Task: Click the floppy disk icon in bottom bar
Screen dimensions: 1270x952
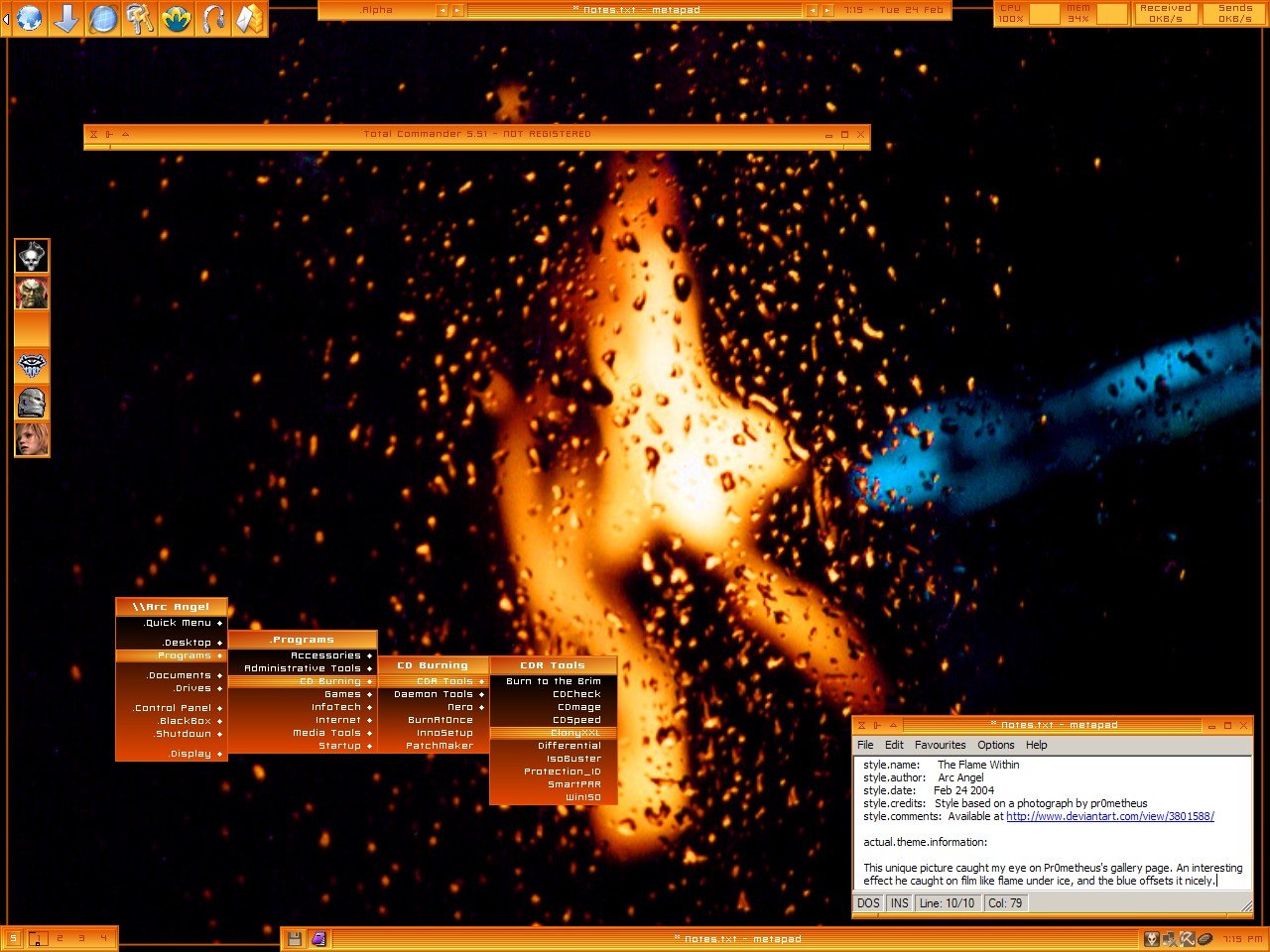Action: 295,938
